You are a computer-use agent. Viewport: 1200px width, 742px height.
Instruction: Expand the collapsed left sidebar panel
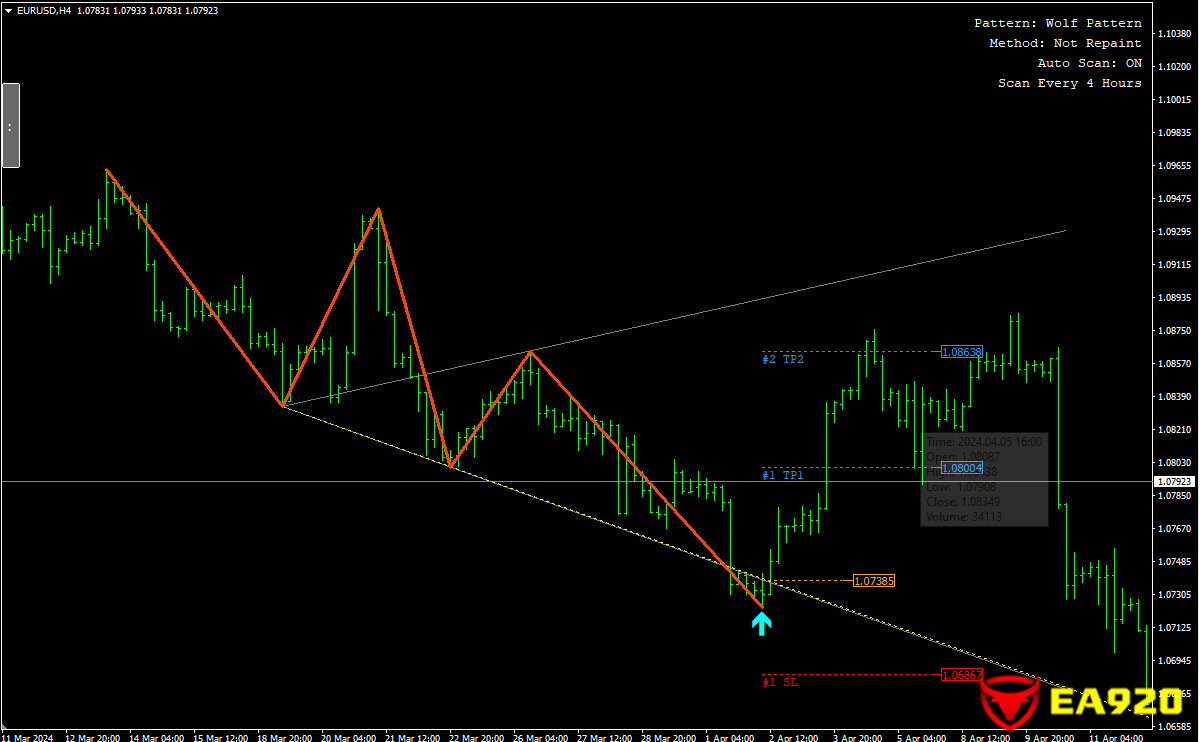[9, 127]
